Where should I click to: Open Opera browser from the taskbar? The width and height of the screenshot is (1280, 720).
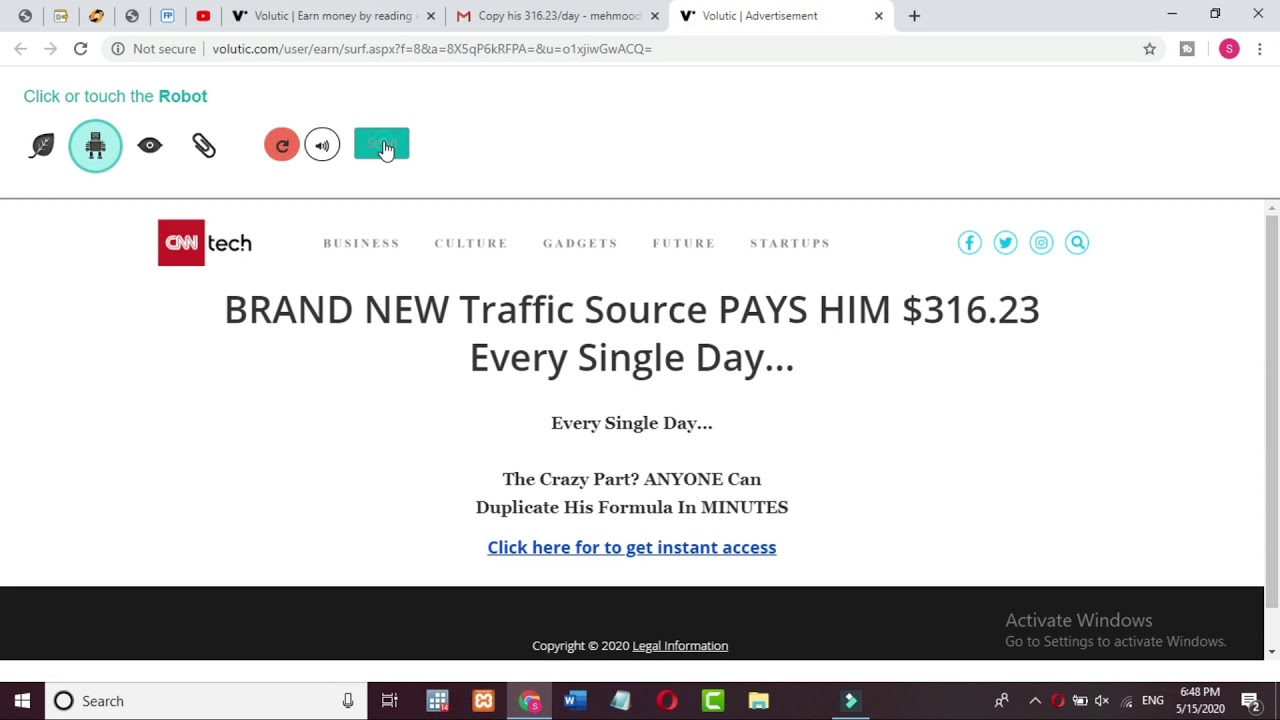coord(667,701)
